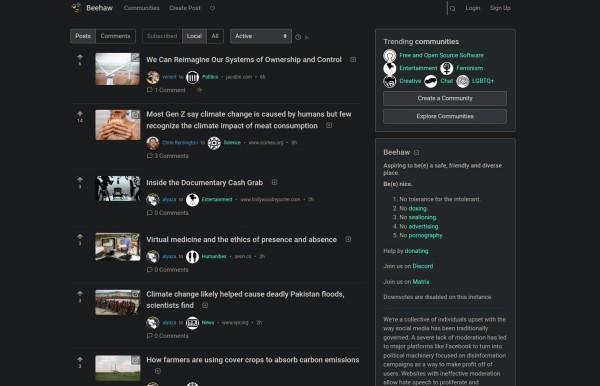
Task: Click the LGBTQ+ trending community icon
Action: point(463,81)
